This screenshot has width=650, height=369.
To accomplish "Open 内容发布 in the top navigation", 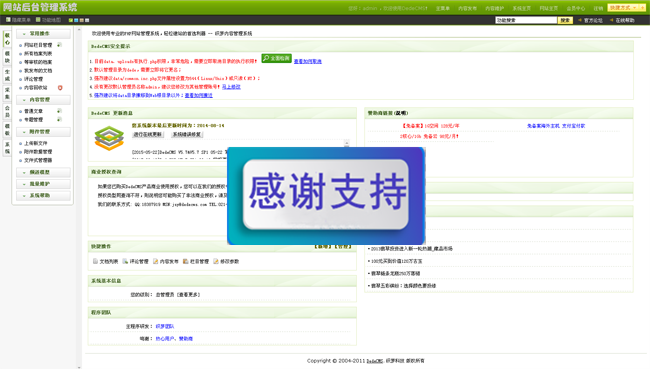I will 467,8.
